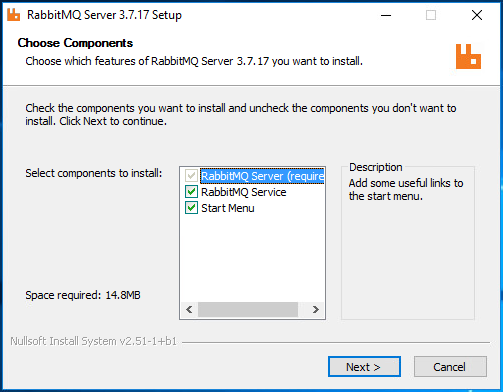503x392 pixels.
Task: Uncheck the RabbitMQ Service checkbox
Action: [191, 192]
